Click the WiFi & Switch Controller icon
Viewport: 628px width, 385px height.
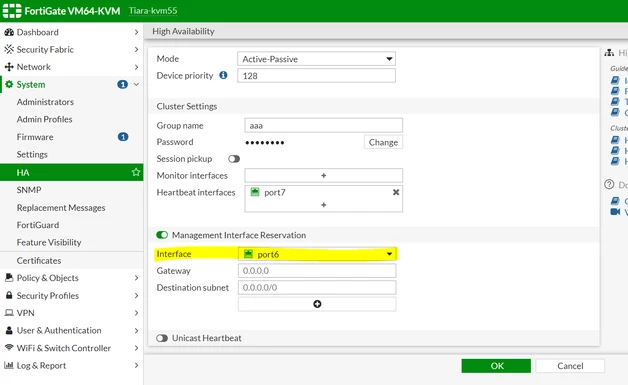tap(9, 347)
